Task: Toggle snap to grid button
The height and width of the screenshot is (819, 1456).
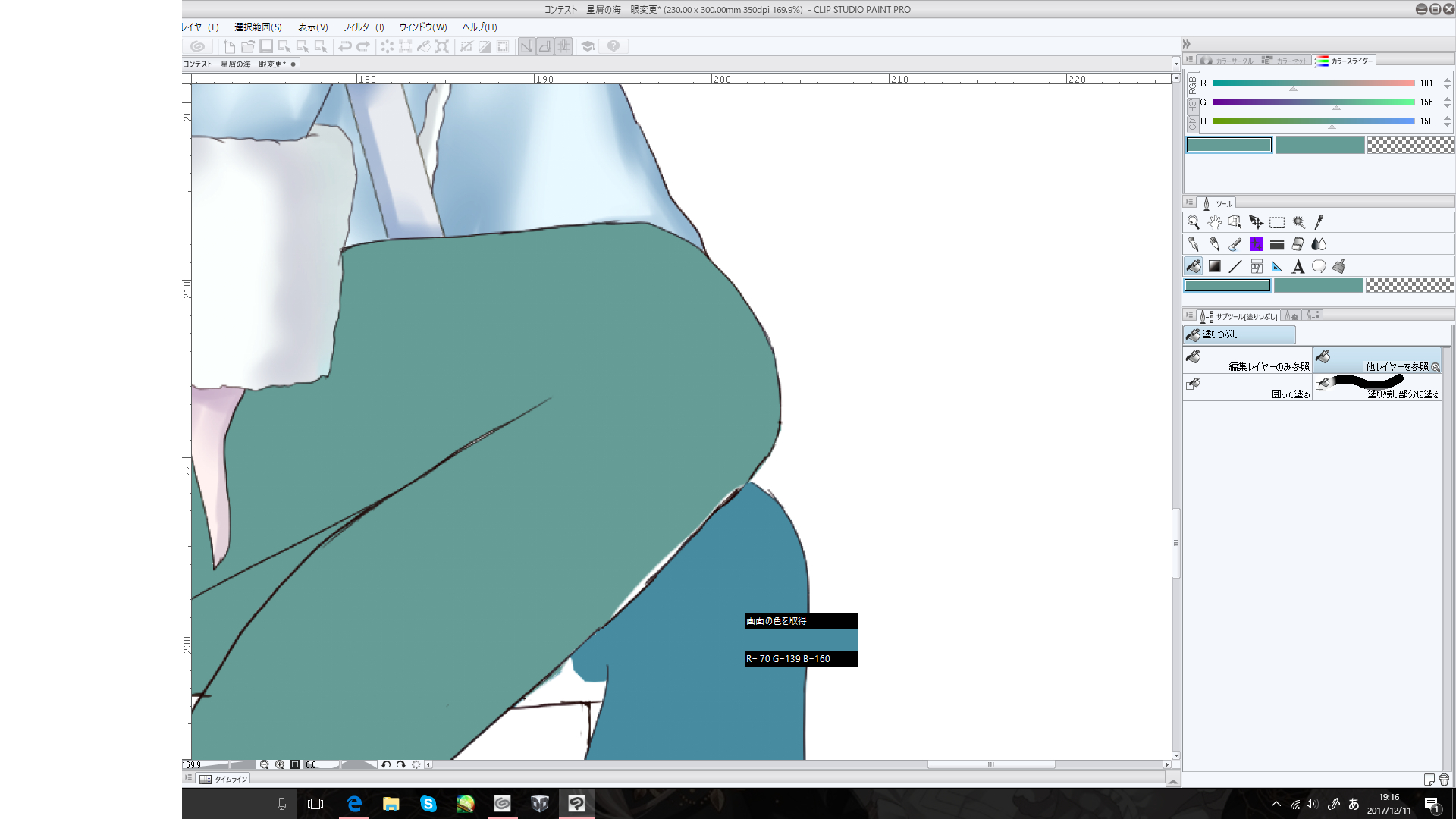Action: (x=563, y=46)
